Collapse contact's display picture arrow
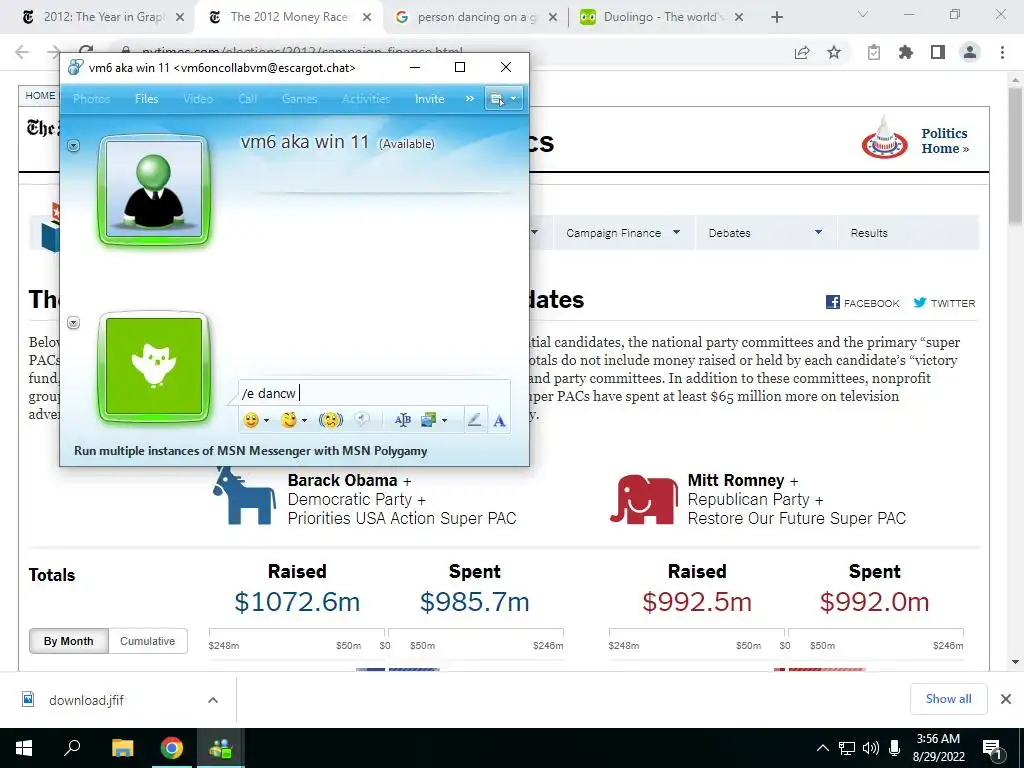 point(74,146)
